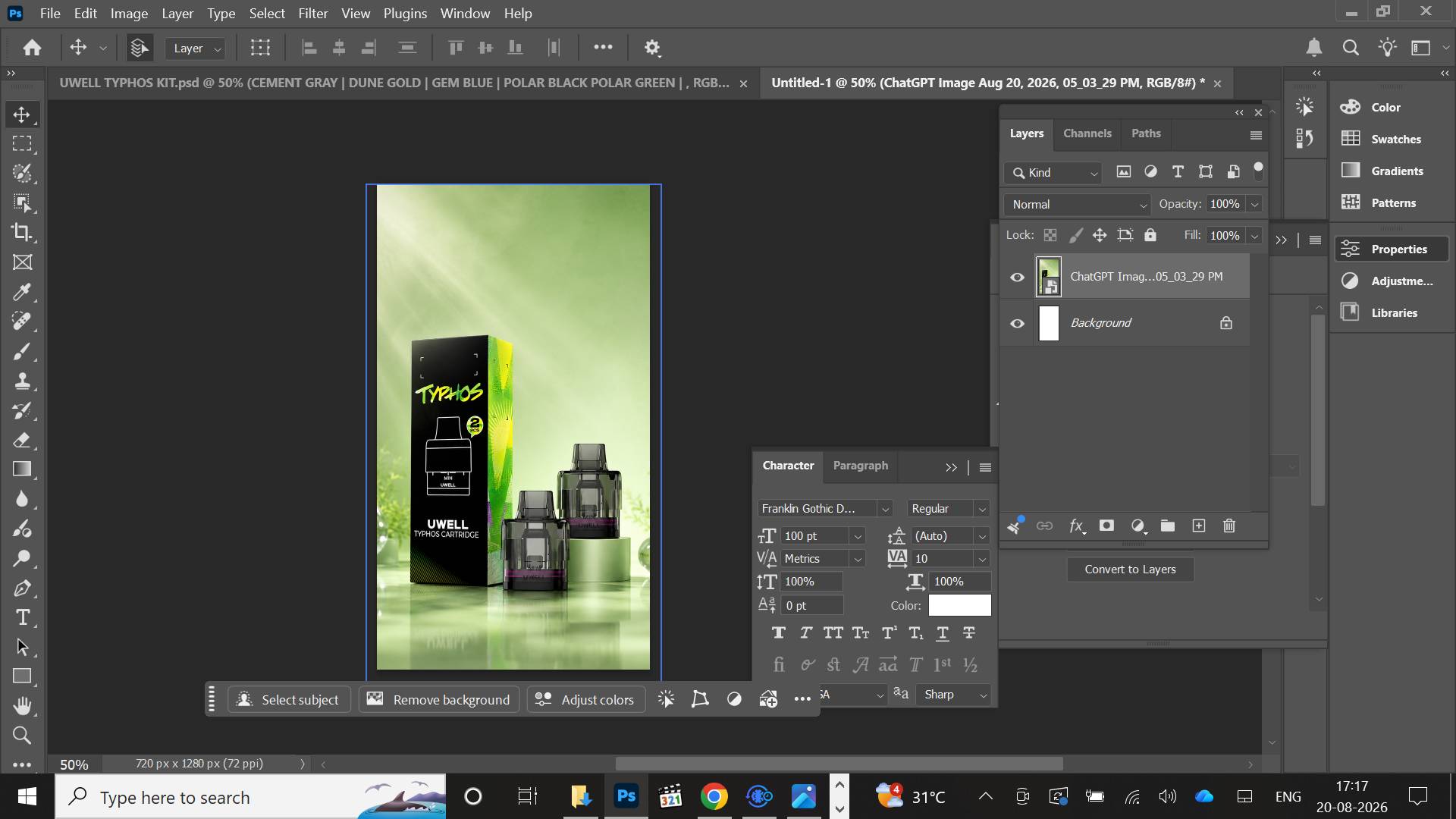
Task: Hide the Background layer
Action: (x=1017, y=323)
